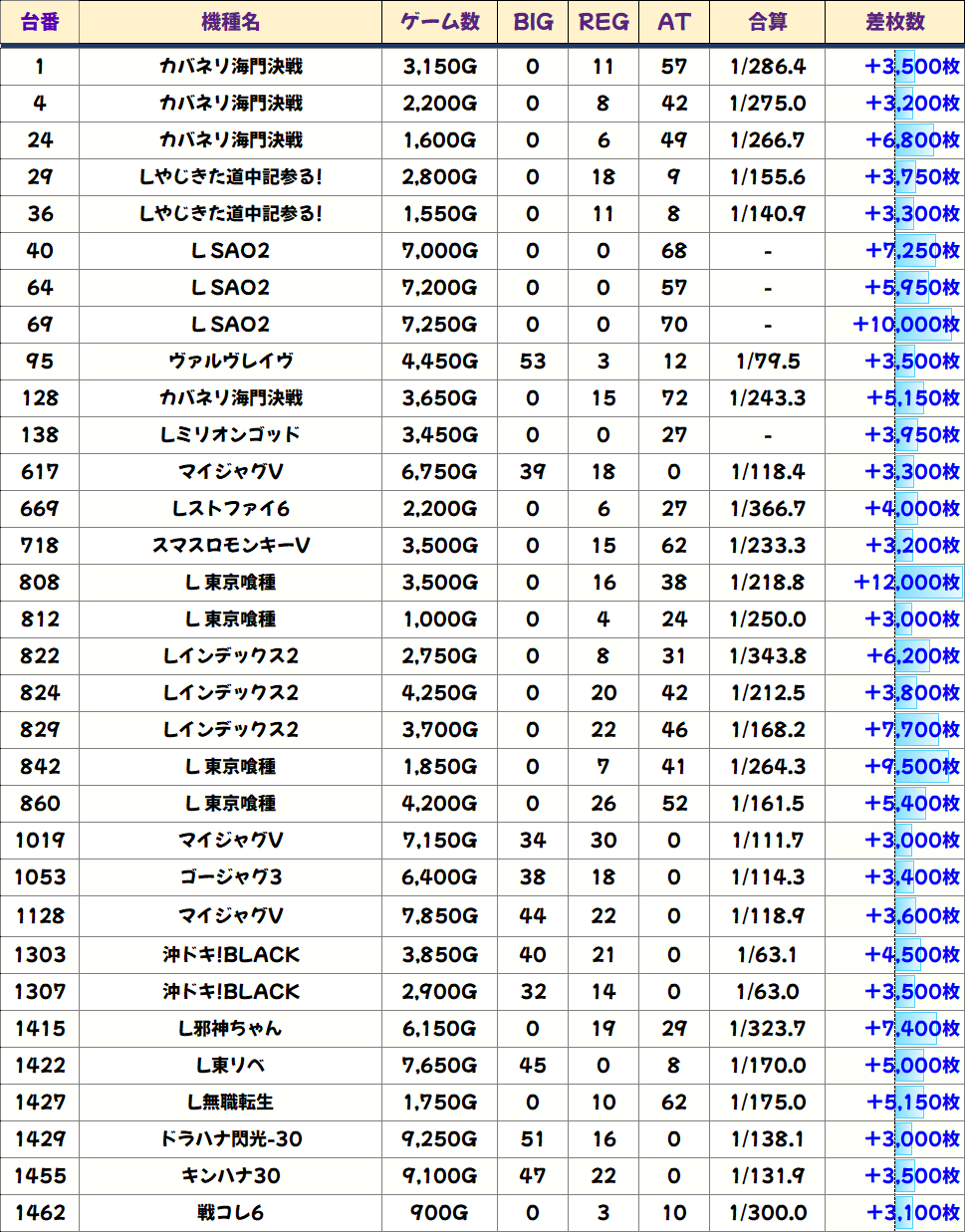The image size is (965, 1232).
Task: Click the 差枚数 column header
Action: [x=895, y=22]
